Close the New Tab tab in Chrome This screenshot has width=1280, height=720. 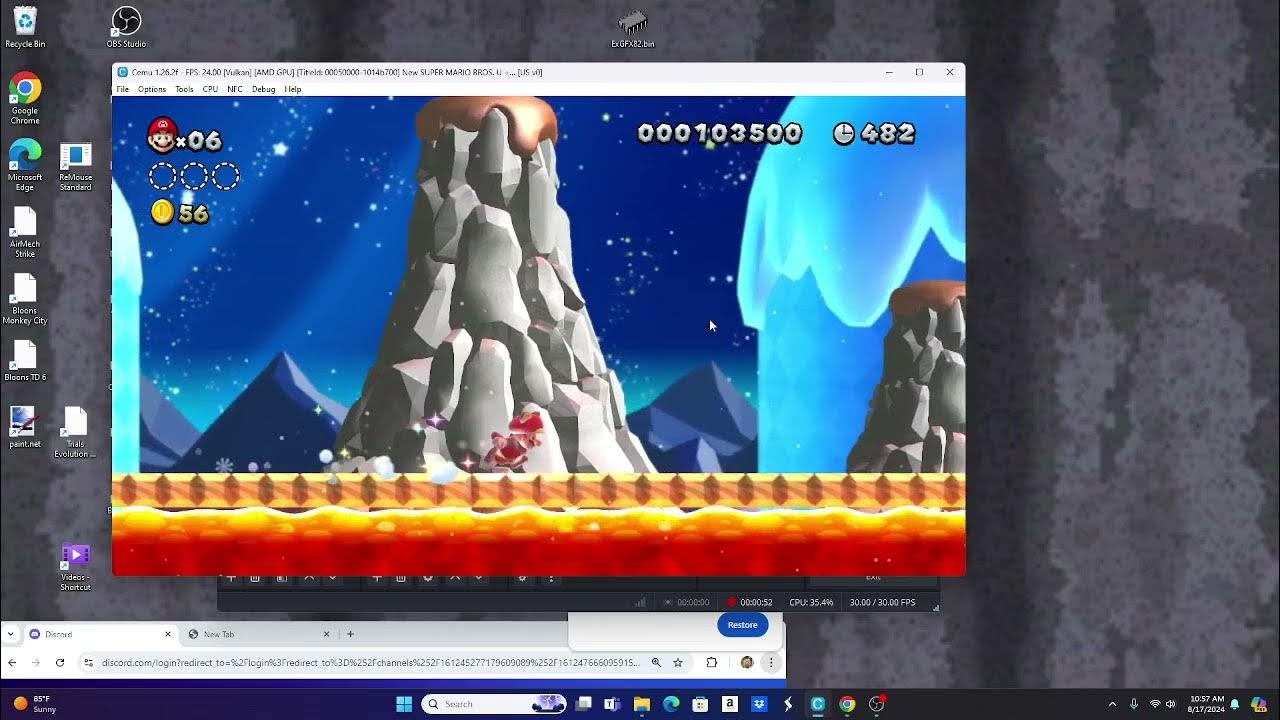pos(326,634)
